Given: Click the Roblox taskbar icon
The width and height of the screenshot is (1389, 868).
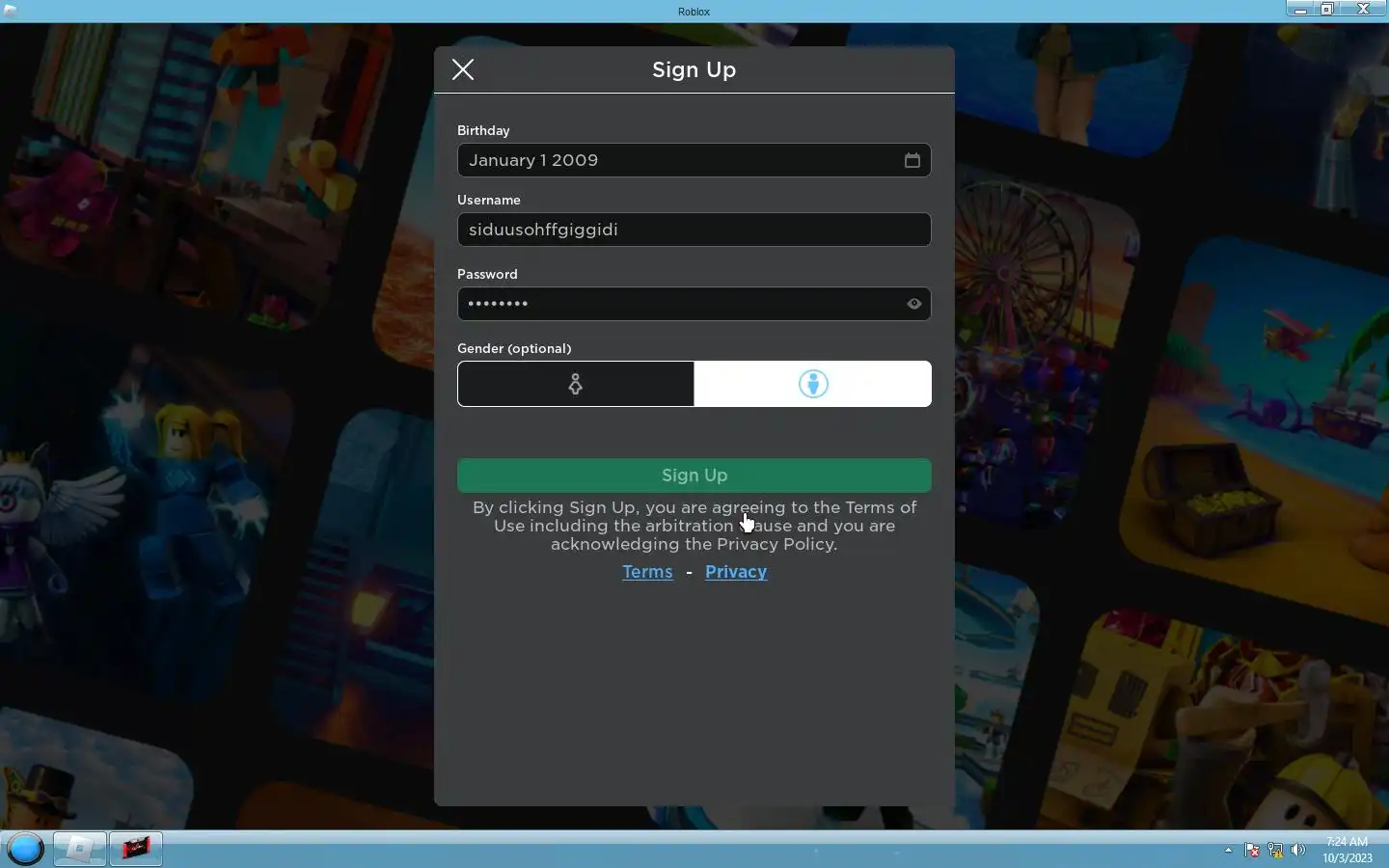Looking at the screenshot, I should (79, 849).
